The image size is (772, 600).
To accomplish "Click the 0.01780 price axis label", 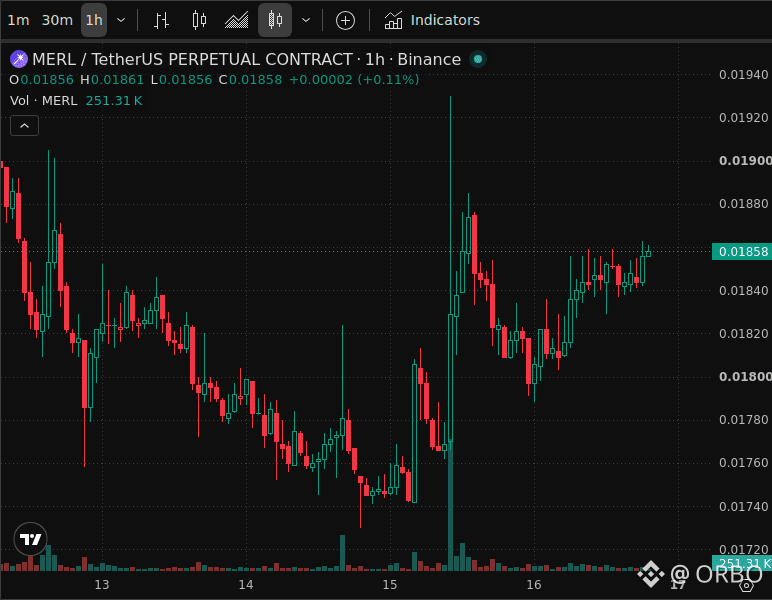I will click(x=743, y=420).
